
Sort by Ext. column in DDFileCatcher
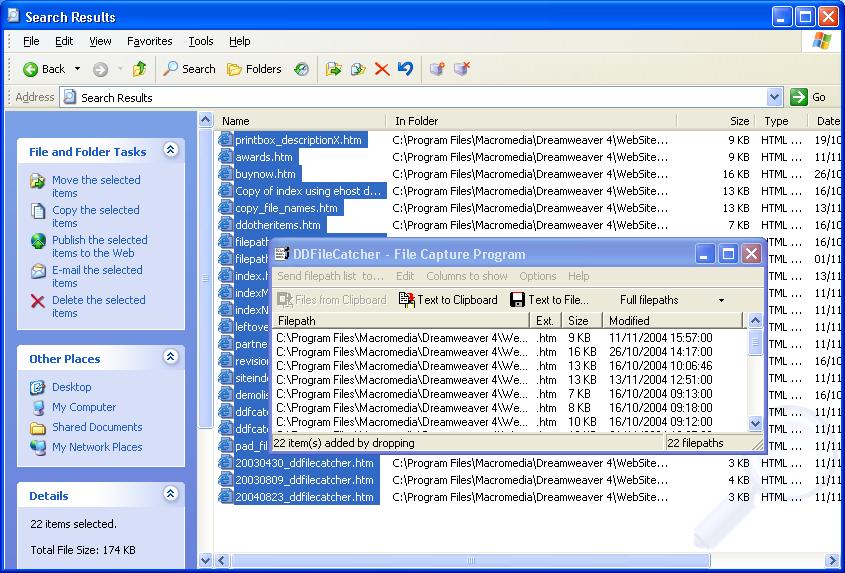pyautogui.click(x=546, y=321)
